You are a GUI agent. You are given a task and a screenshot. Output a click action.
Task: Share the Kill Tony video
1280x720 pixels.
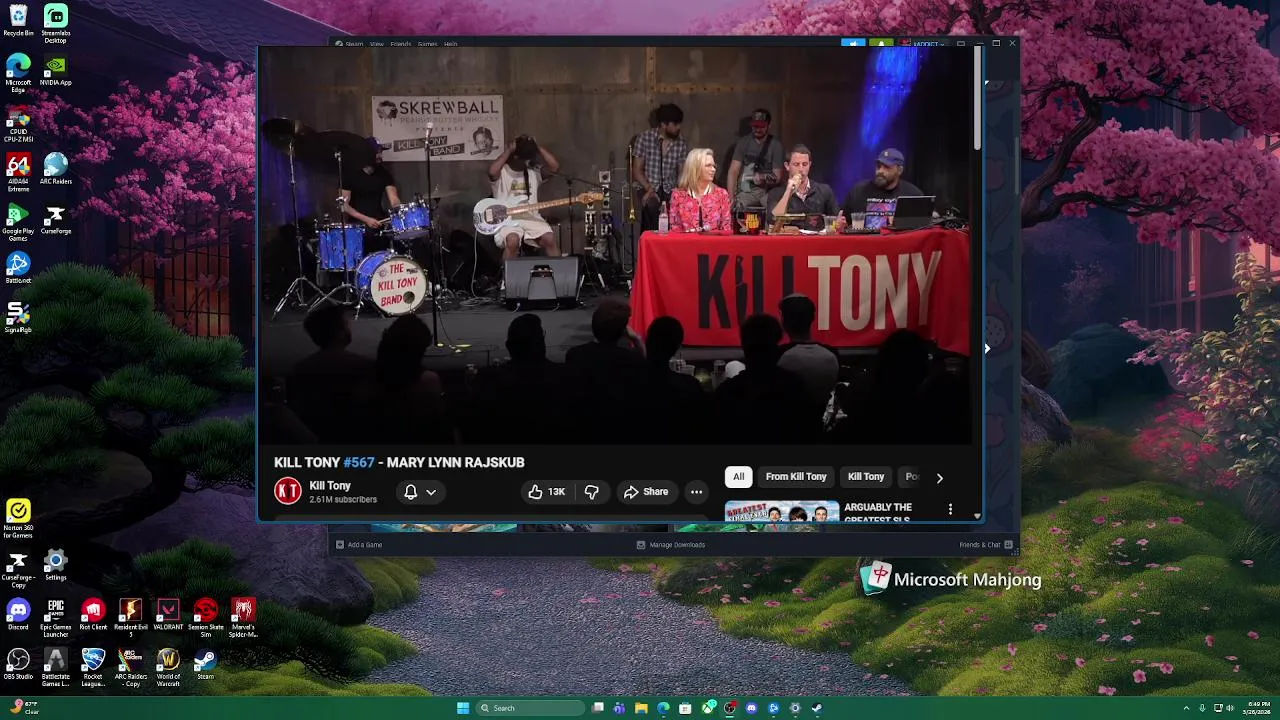pos(645,492)
